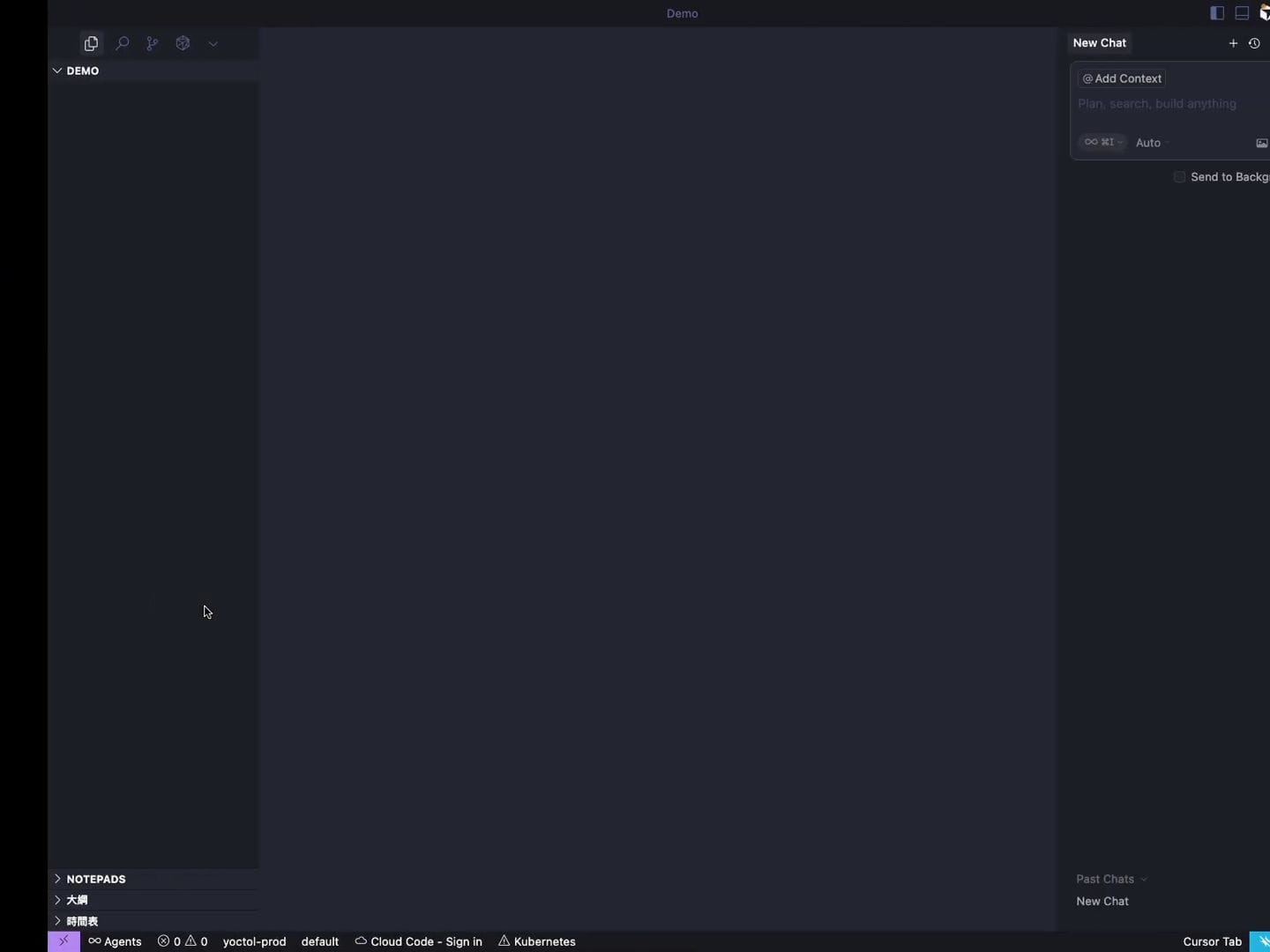Collapse the DEMO folder section
The height and width of the screenshot is (952, 1270).
click(x=82, y=71)
